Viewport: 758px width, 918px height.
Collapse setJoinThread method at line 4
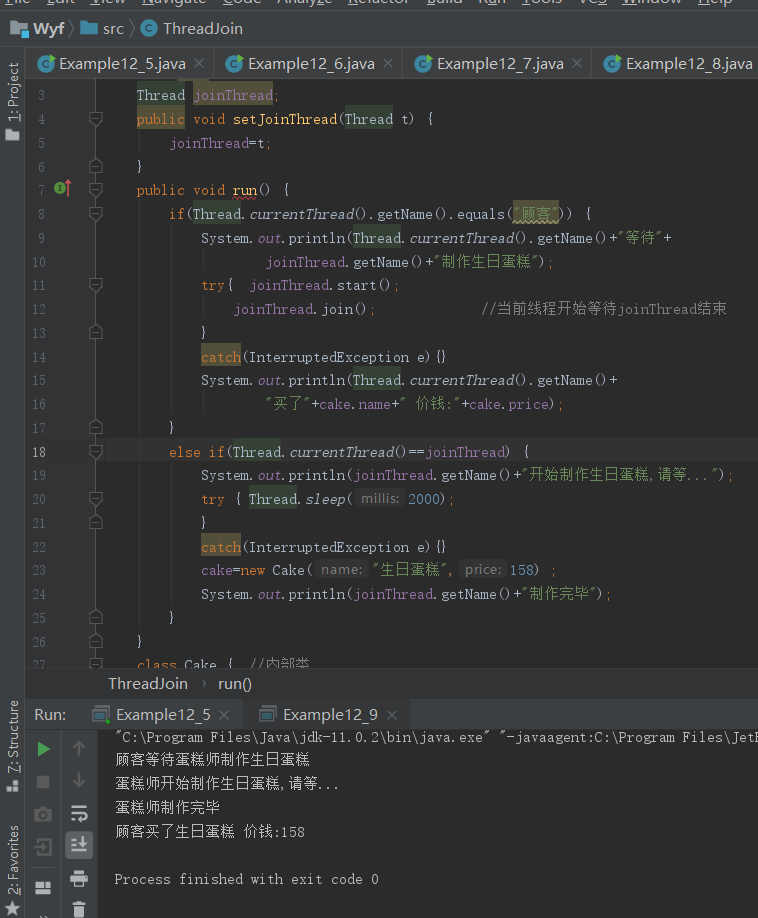click(96, 119)
